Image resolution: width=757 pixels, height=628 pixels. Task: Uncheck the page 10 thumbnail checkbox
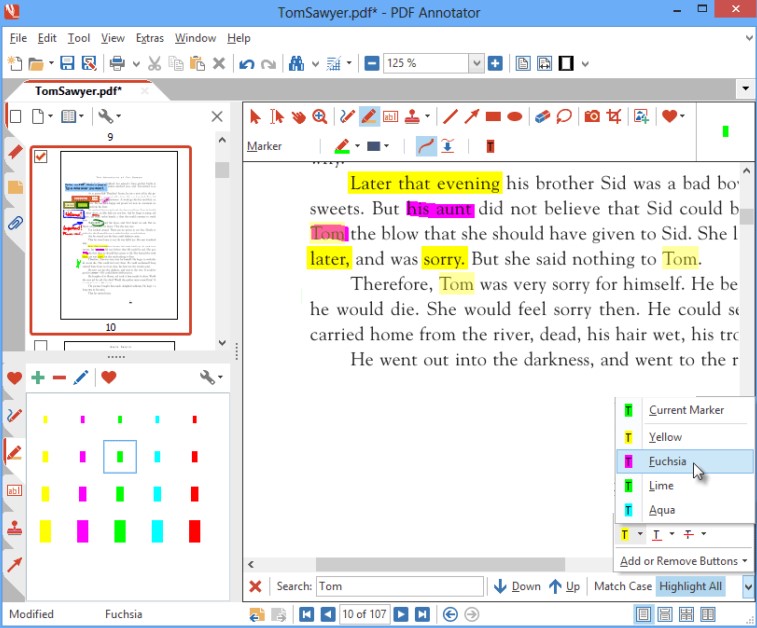[x=41, y=156]
